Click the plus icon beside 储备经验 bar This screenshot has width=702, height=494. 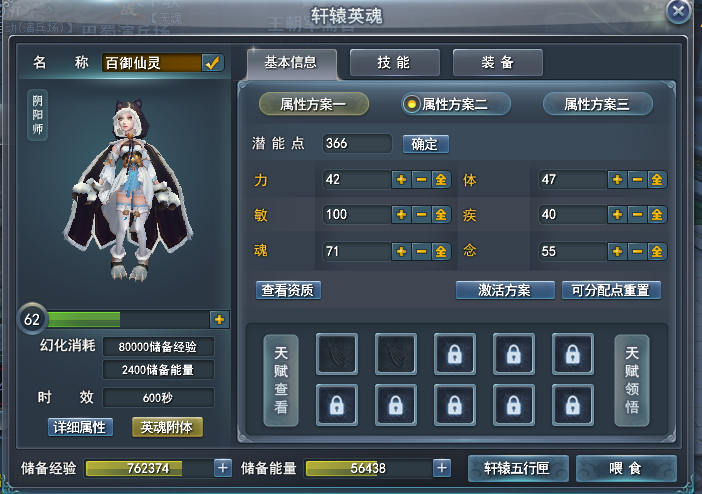tap(223, 468)
